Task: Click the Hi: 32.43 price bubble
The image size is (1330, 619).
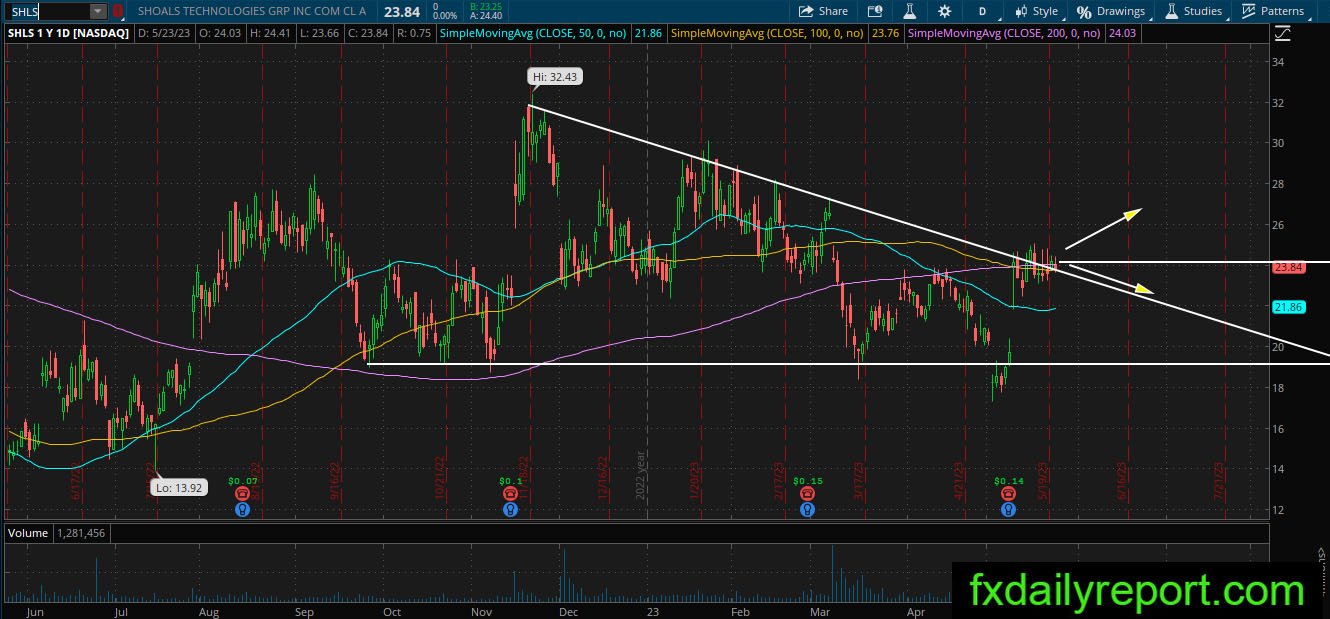Action: coord(554,76)
